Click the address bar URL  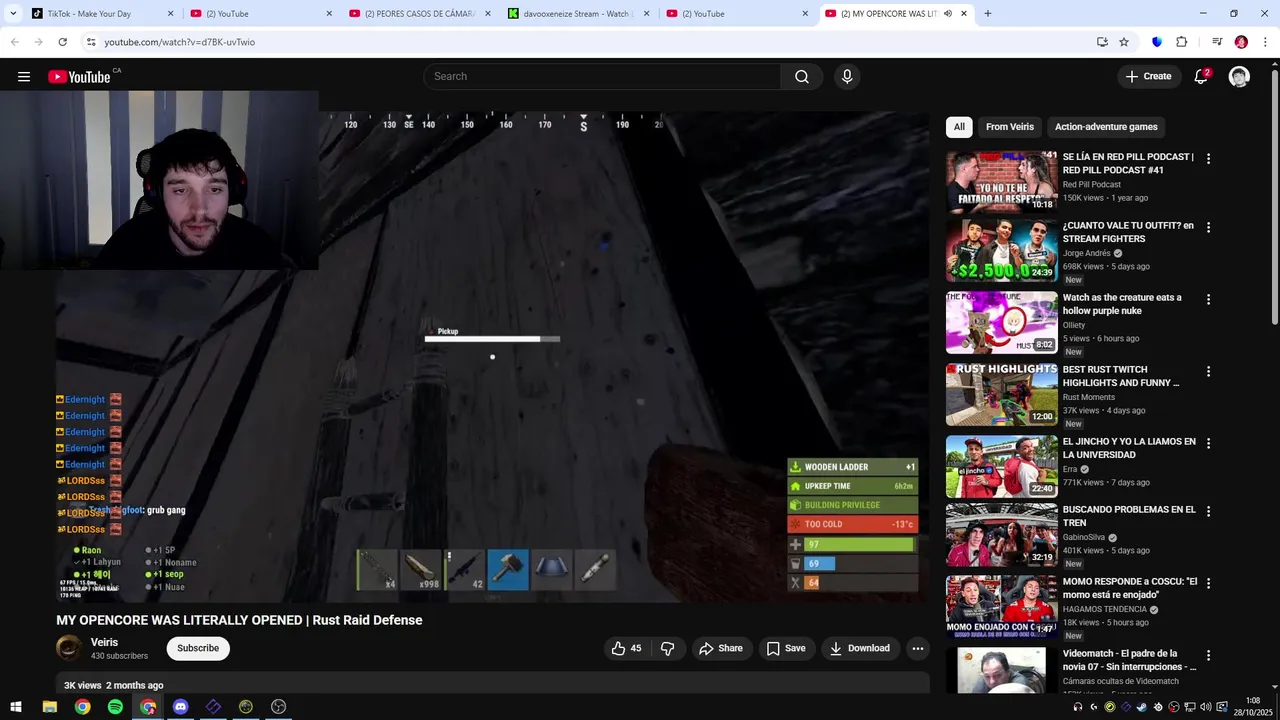point(180,42)
